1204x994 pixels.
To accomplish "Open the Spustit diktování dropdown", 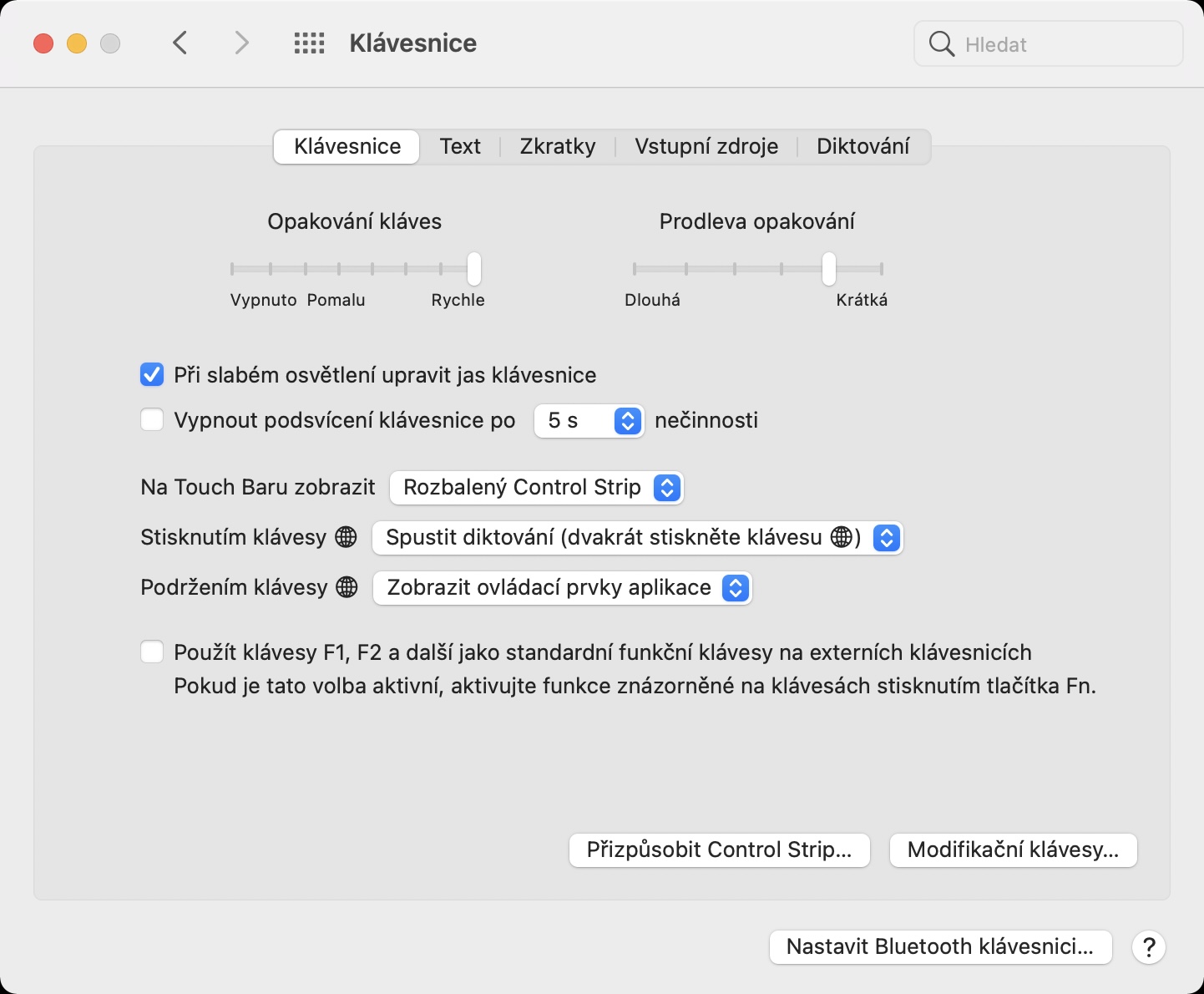I will pos(637,537).
